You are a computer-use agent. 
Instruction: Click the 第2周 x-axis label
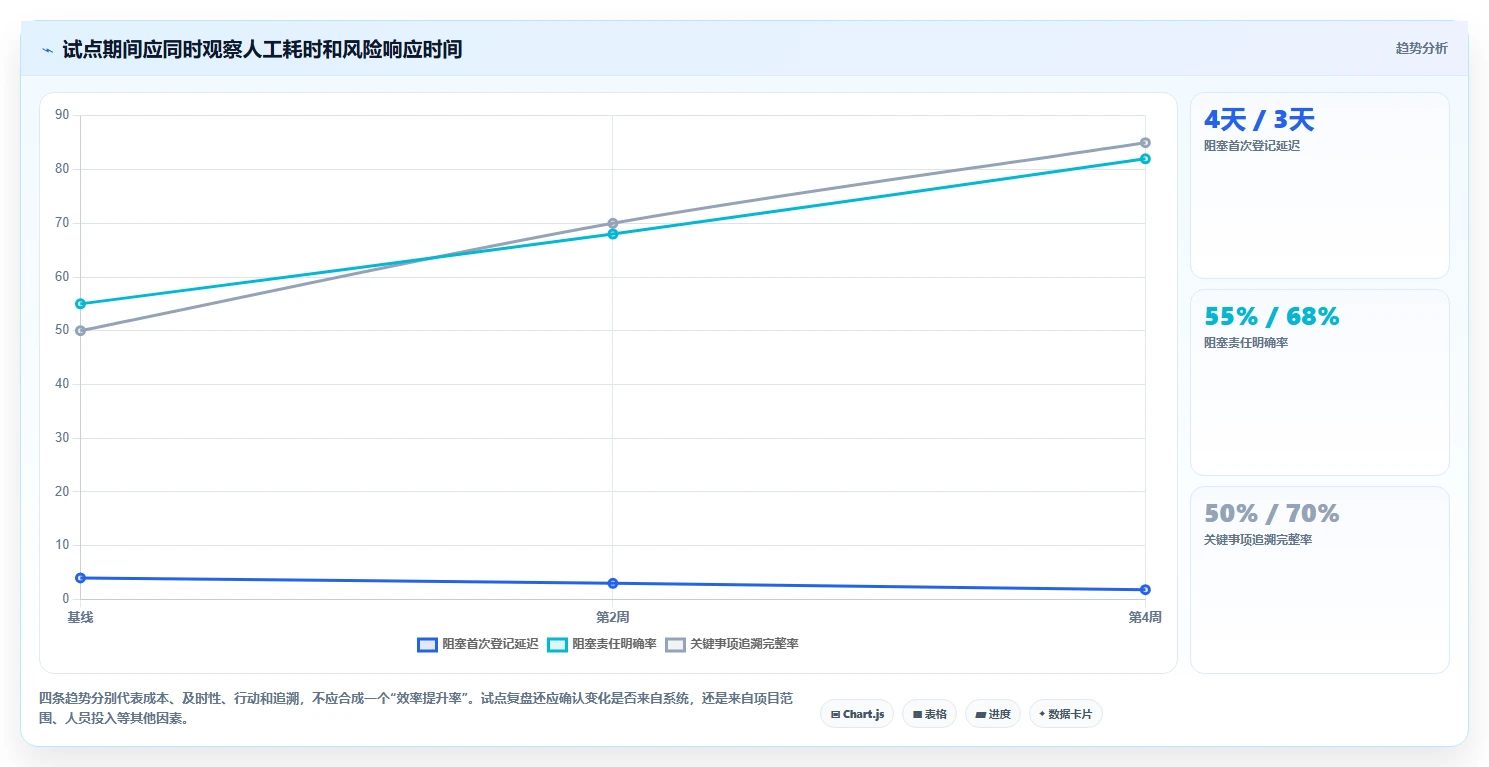coord(613,617)
